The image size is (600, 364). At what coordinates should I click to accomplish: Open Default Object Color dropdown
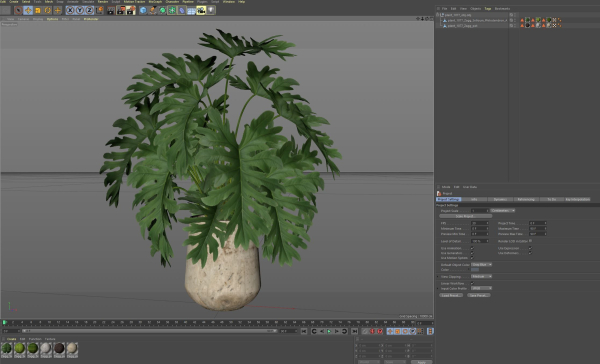click(x=482, y=264)
